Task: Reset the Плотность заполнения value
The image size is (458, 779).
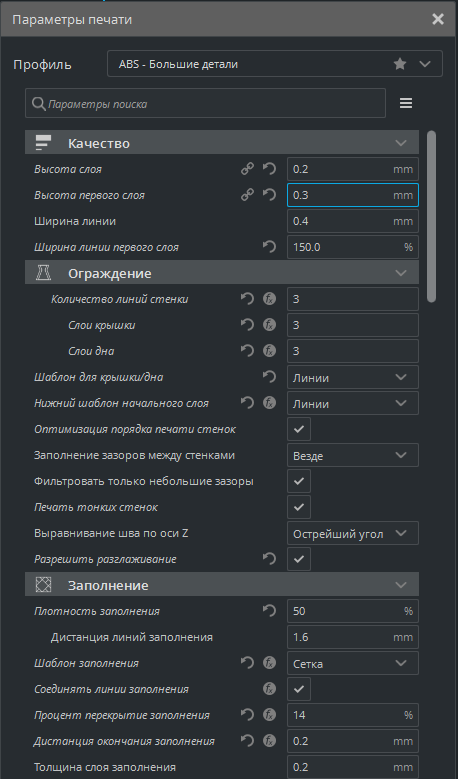Action: [x=269, y=611]
